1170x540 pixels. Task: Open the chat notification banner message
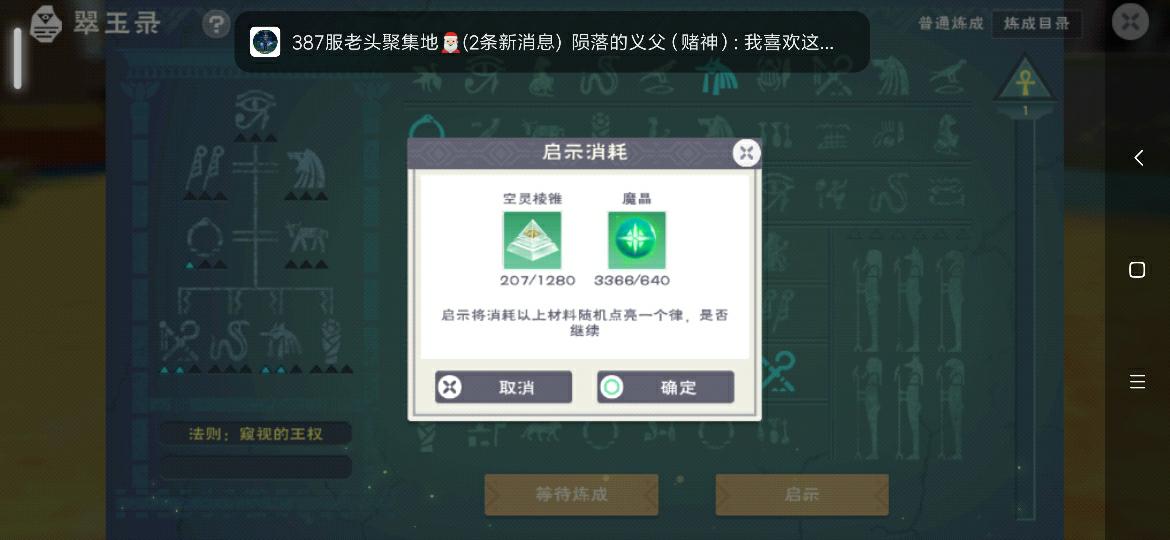[552, 42]
